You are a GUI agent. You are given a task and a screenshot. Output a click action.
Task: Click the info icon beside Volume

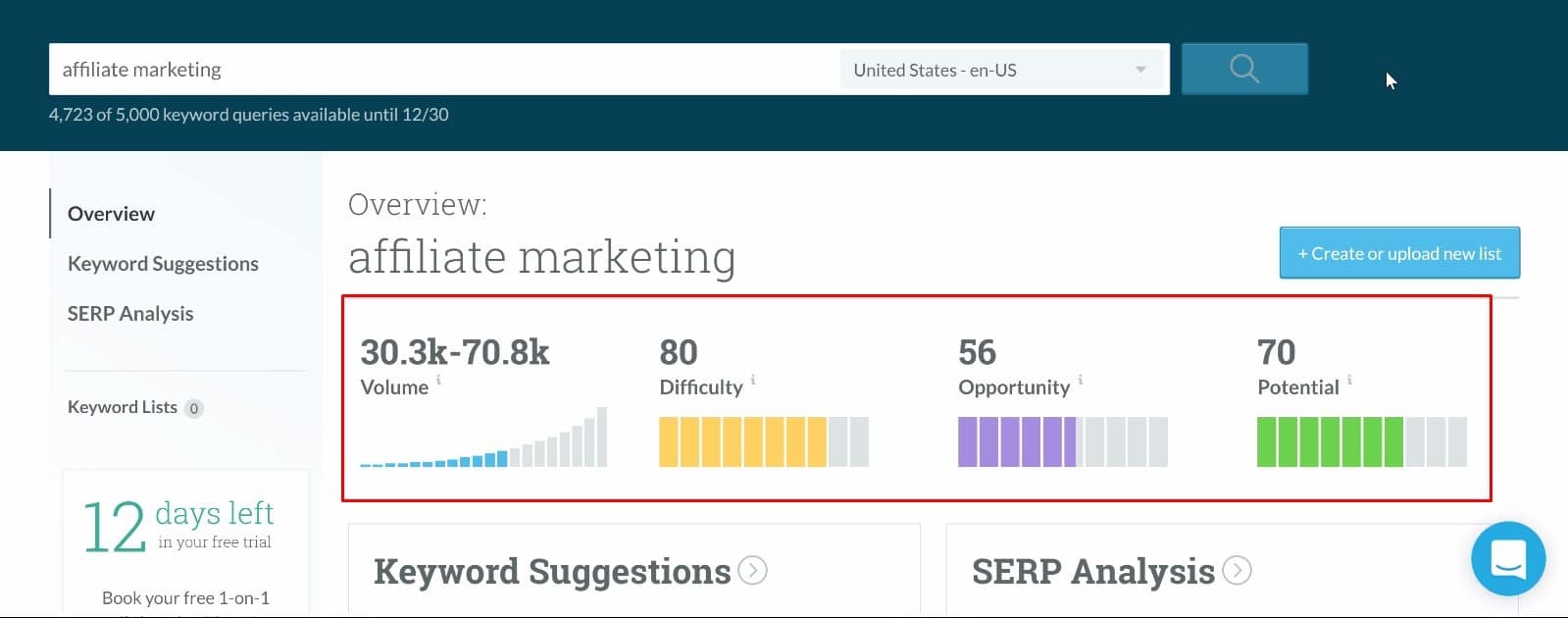coord(438,380)
